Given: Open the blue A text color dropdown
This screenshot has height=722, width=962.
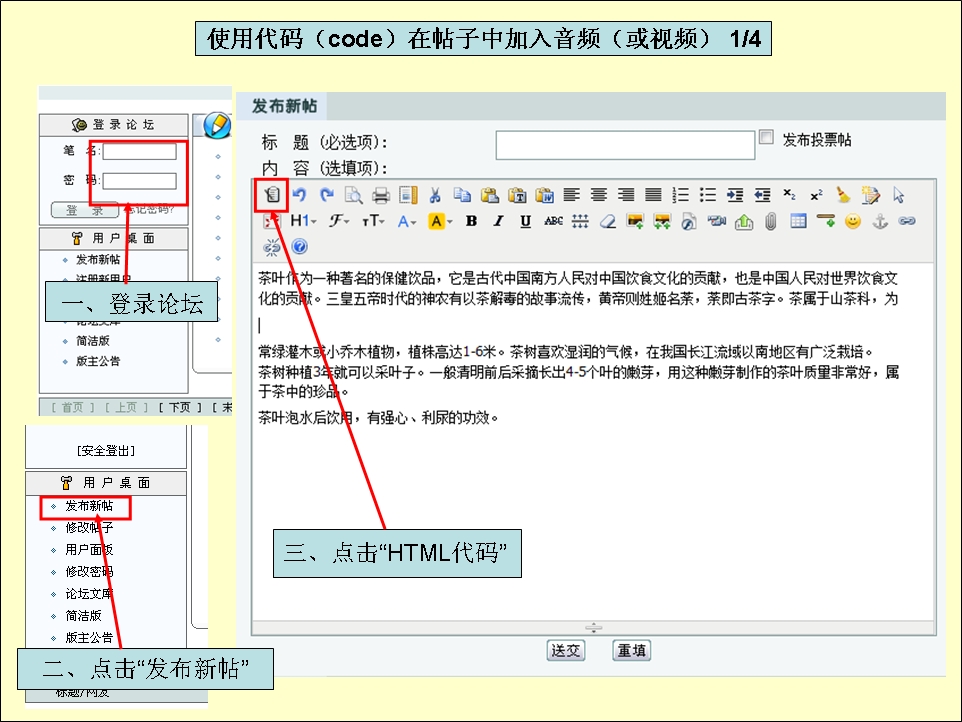Looking at the screenshot, I should click(x=407, y=221).
